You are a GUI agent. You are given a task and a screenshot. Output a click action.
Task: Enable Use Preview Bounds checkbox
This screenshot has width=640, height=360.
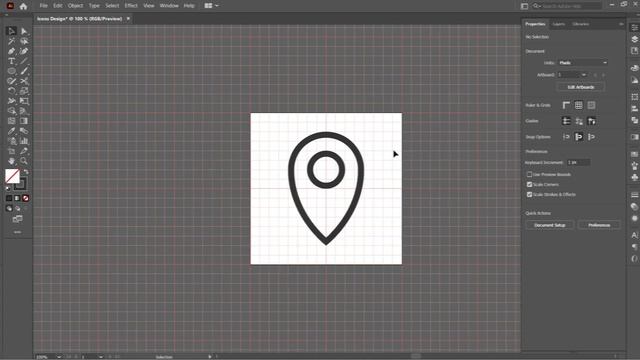pyautogui.click(x=529, y=174)
